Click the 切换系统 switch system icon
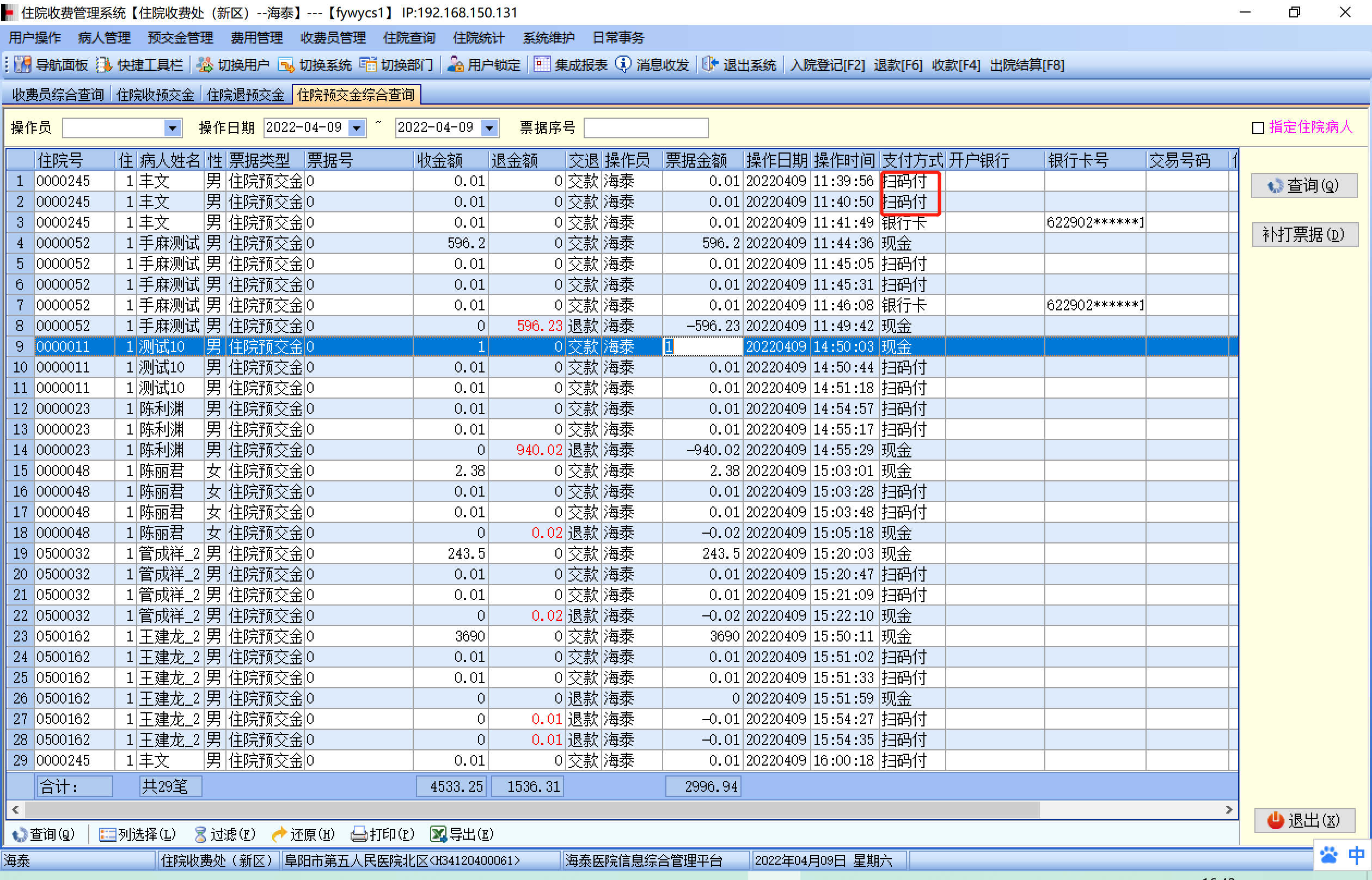1372x880 pixels. click(x=286, y=65)
